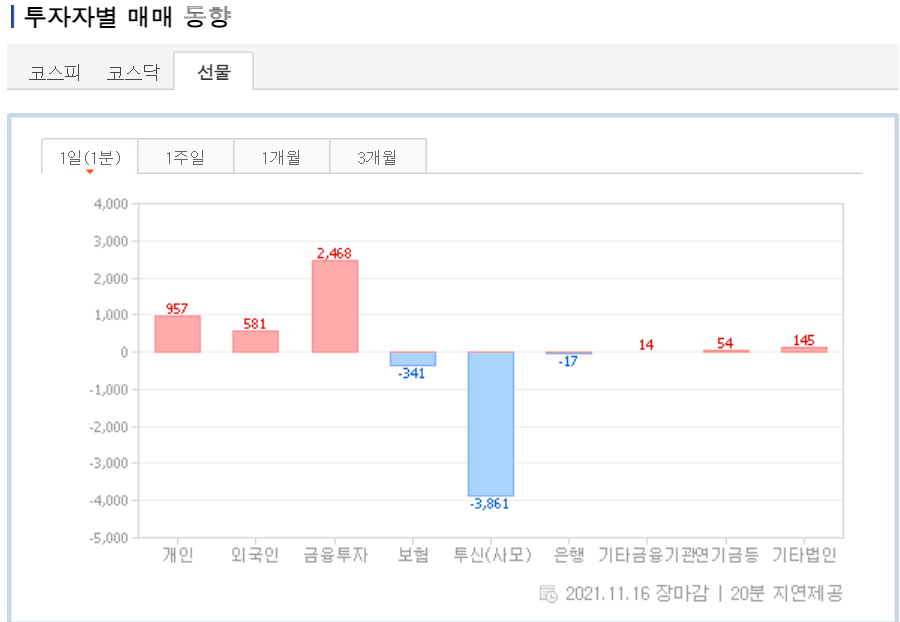The width and height of the screenshot is (900, 622).
Task: Click the 은행 bar labeled -17
Action: (x=569, y=353)
